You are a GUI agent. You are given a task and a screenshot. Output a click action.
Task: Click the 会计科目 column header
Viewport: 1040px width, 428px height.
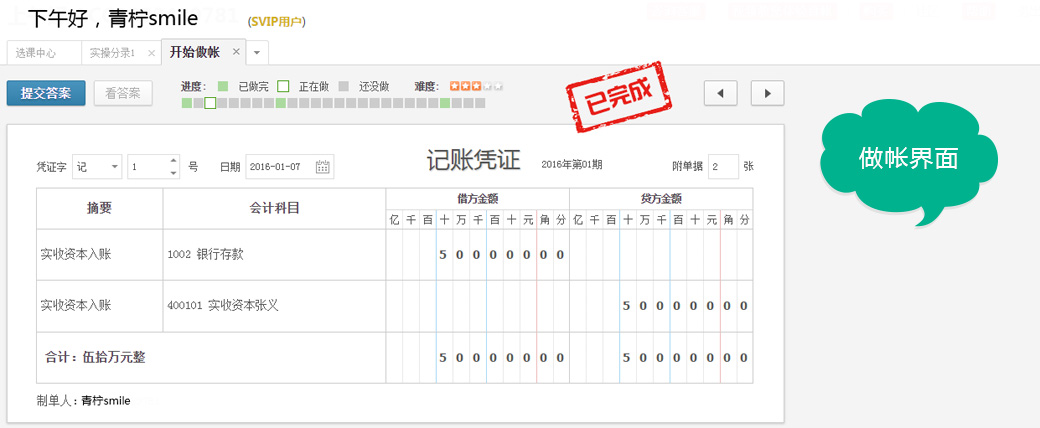274,208
